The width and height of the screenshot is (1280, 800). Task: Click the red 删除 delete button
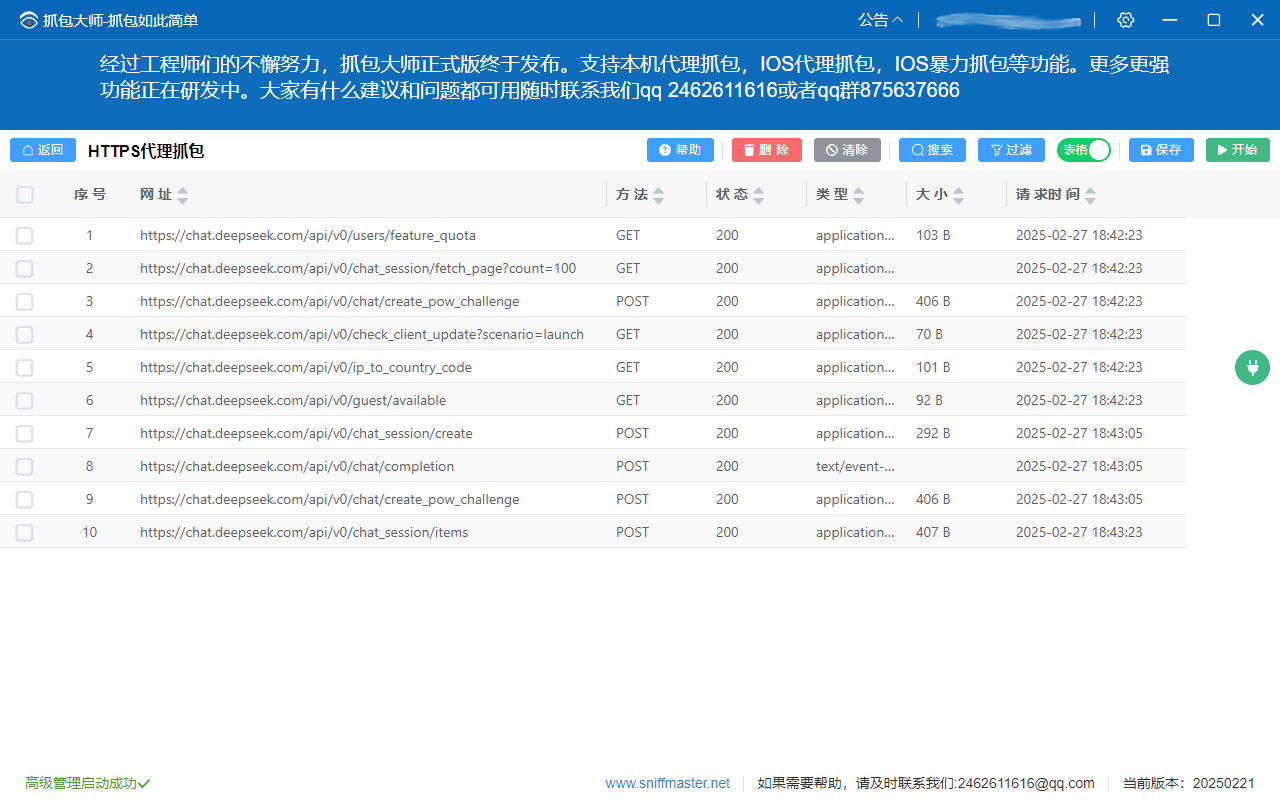pyautogui.click(x=767, y=150)
